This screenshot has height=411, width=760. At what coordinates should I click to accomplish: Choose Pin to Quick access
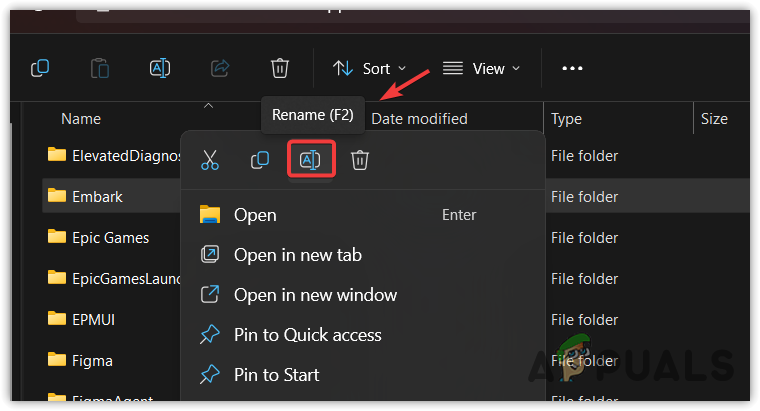pyautogui.click(x=307, y=335)
